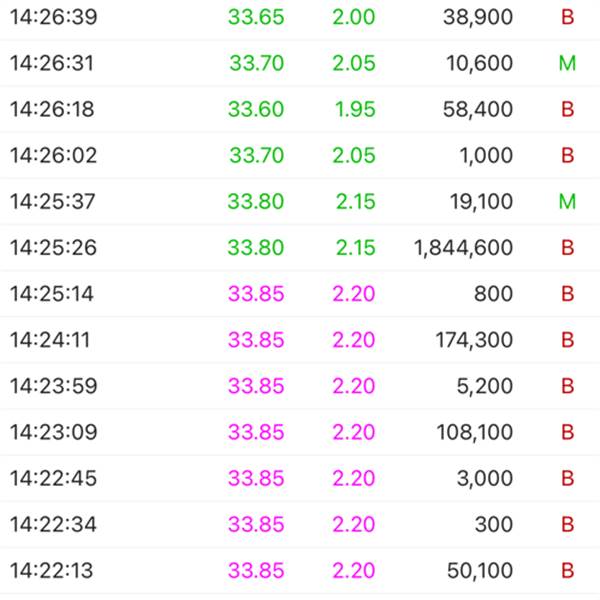Viewport: 600px width, 600px height.
Task: Select the 14:22:34 trade row
Action: (x=300, y=524)
